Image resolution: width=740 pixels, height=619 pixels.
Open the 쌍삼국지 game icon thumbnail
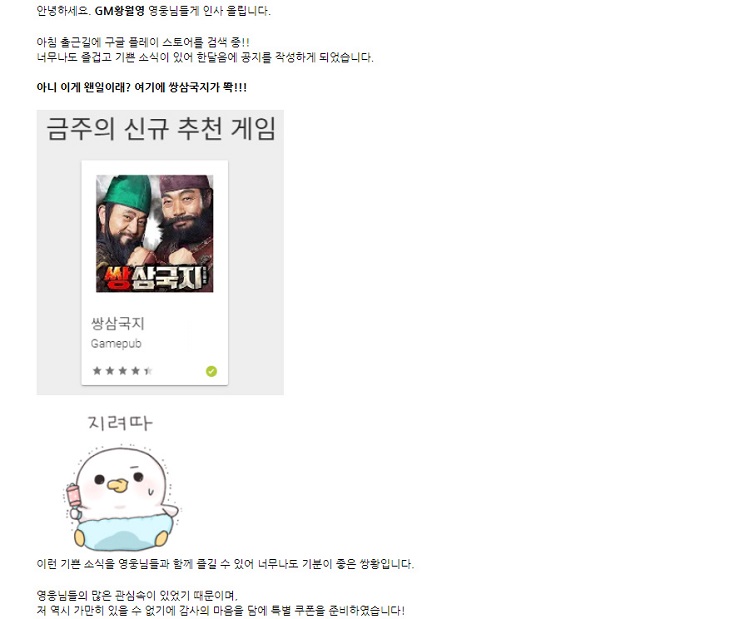coord(155,234)
